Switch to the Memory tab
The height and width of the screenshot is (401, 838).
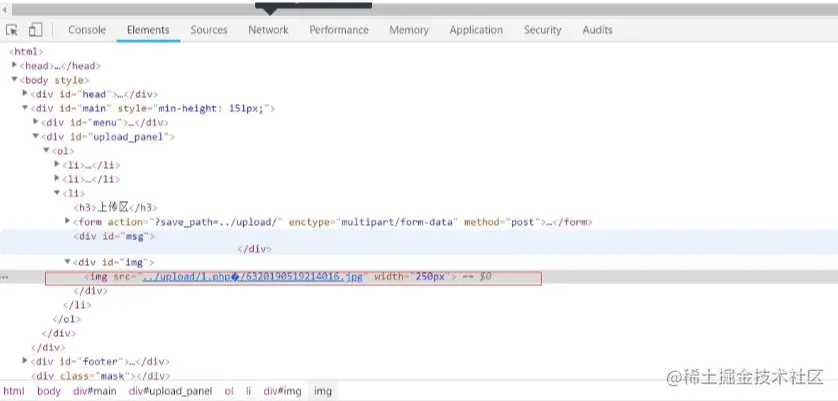[409, 30]
